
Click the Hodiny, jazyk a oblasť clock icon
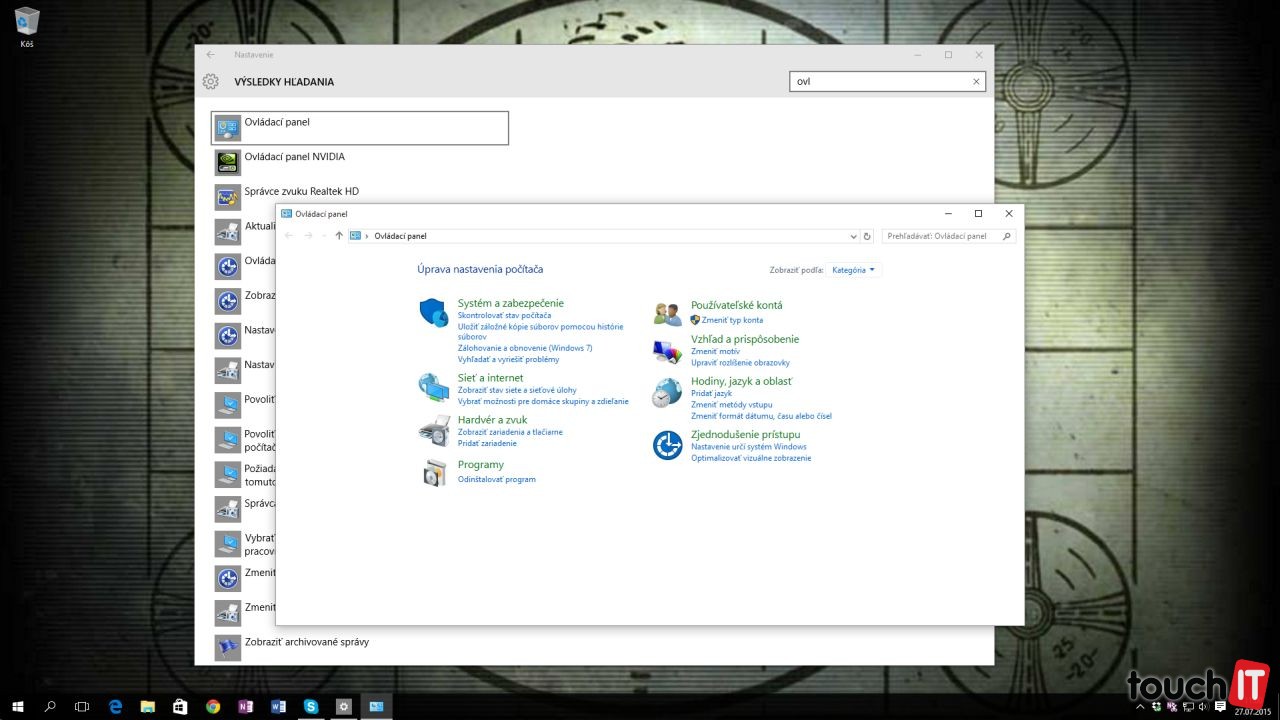coord(667,393)
